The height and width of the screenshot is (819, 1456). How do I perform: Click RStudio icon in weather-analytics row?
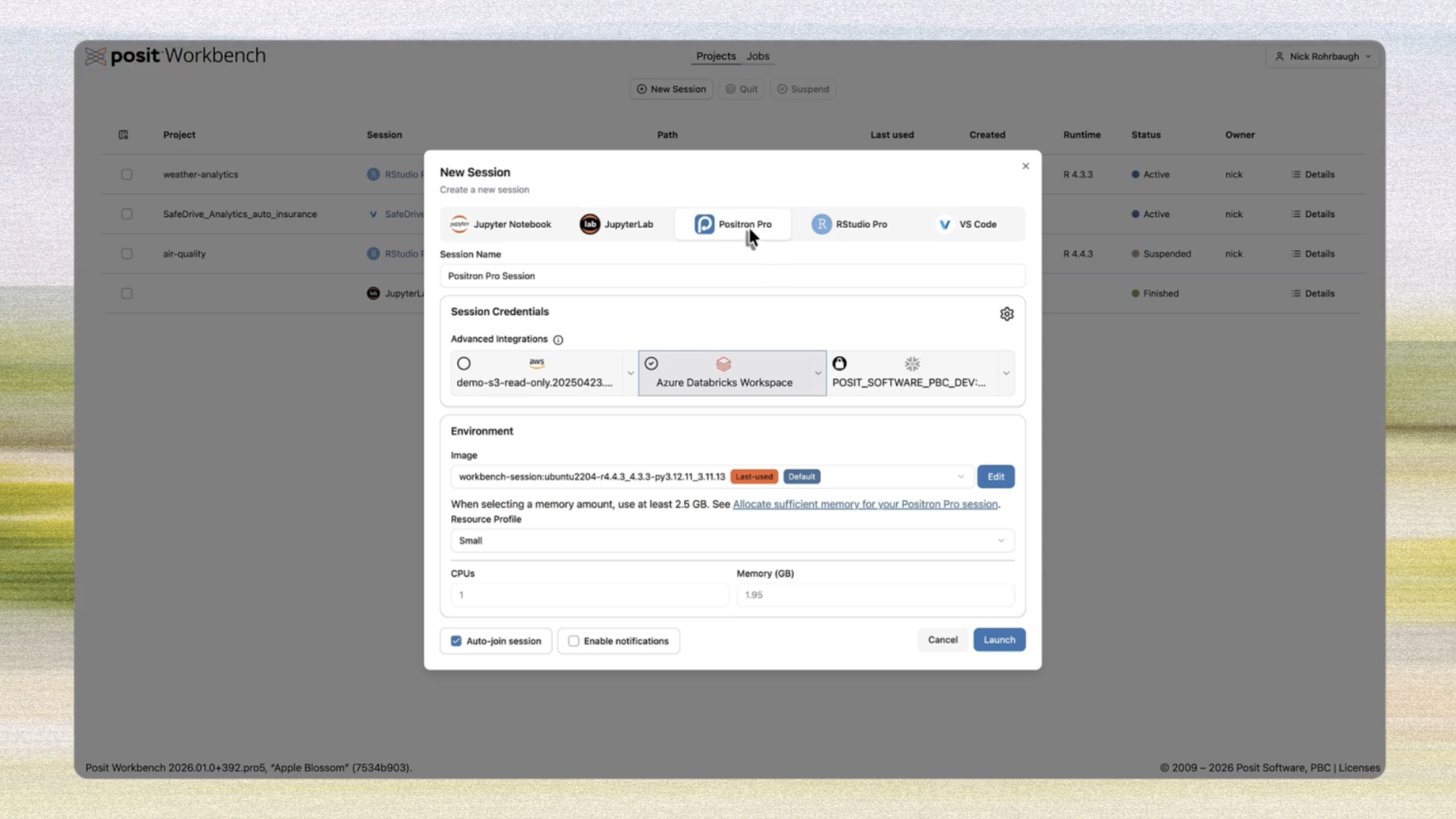(373, 175)
